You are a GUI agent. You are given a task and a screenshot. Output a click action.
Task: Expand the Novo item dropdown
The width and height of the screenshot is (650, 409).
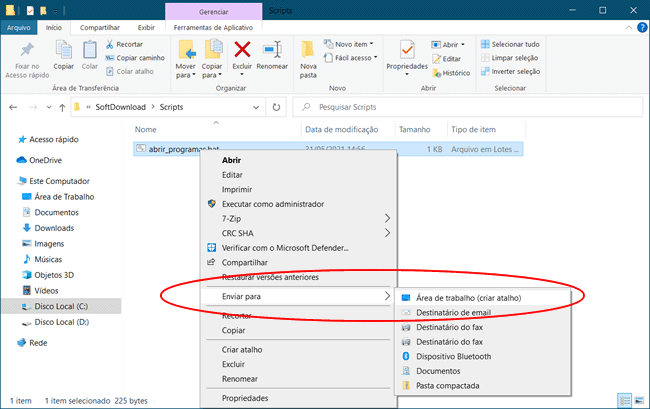tap(354, 44)
